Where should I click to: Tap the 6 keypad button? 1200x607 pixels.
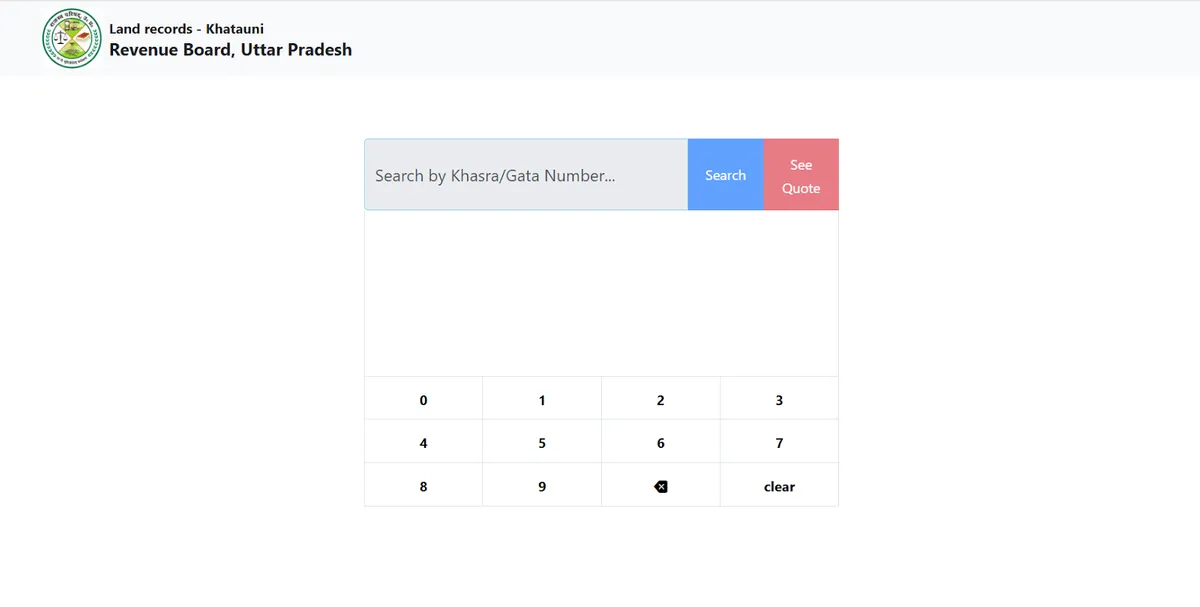(x=660, y=443)
